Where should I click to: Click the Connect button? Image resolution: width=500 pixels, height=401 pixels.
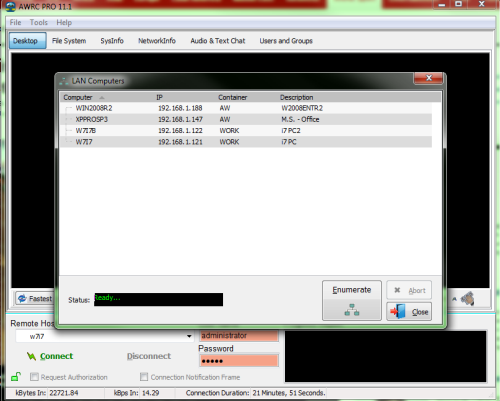click(50, 356)
